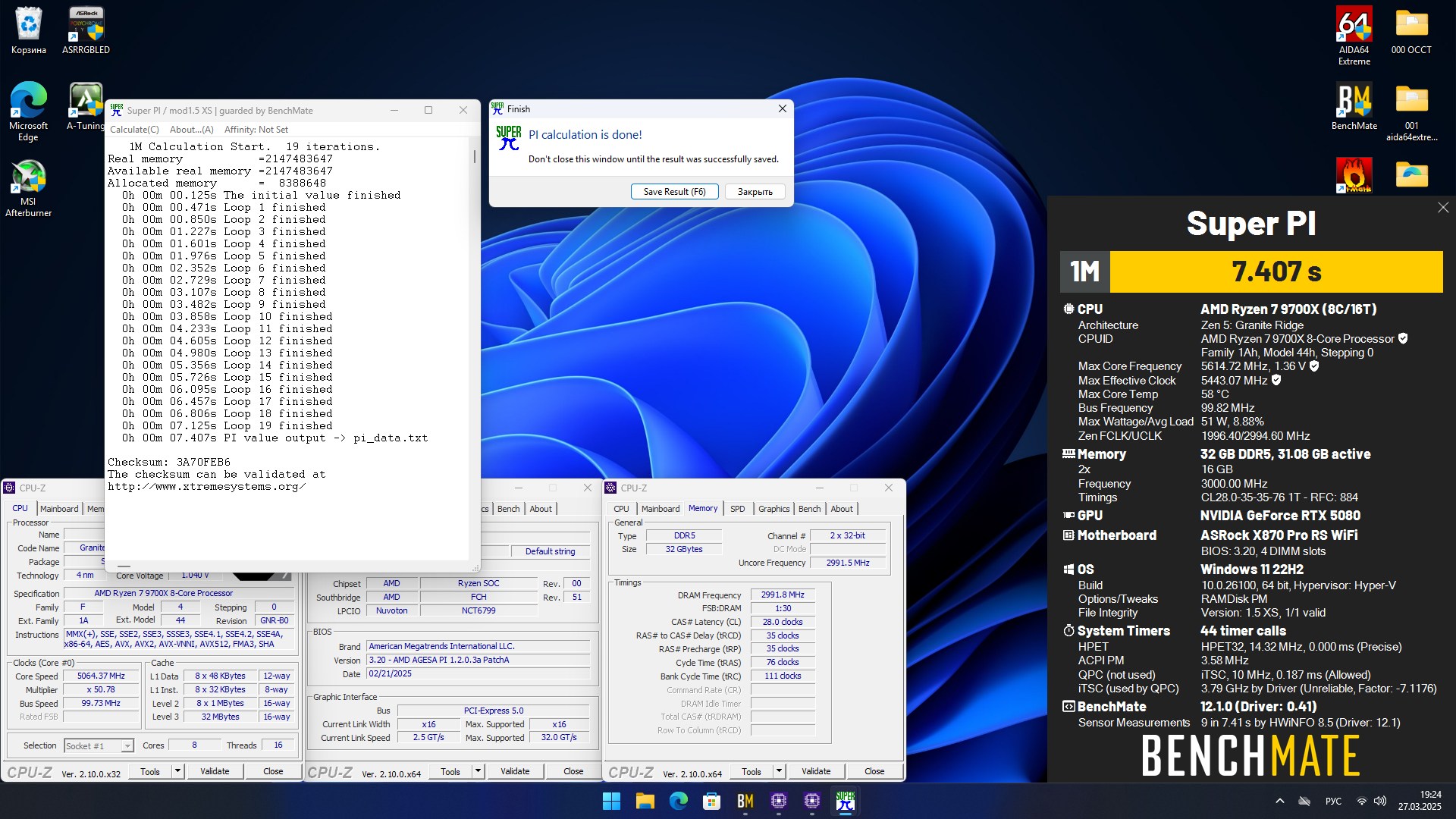Click the Default string field in CPU-Z
Screen dimensions: 1456x819
[x=551, y=552]
